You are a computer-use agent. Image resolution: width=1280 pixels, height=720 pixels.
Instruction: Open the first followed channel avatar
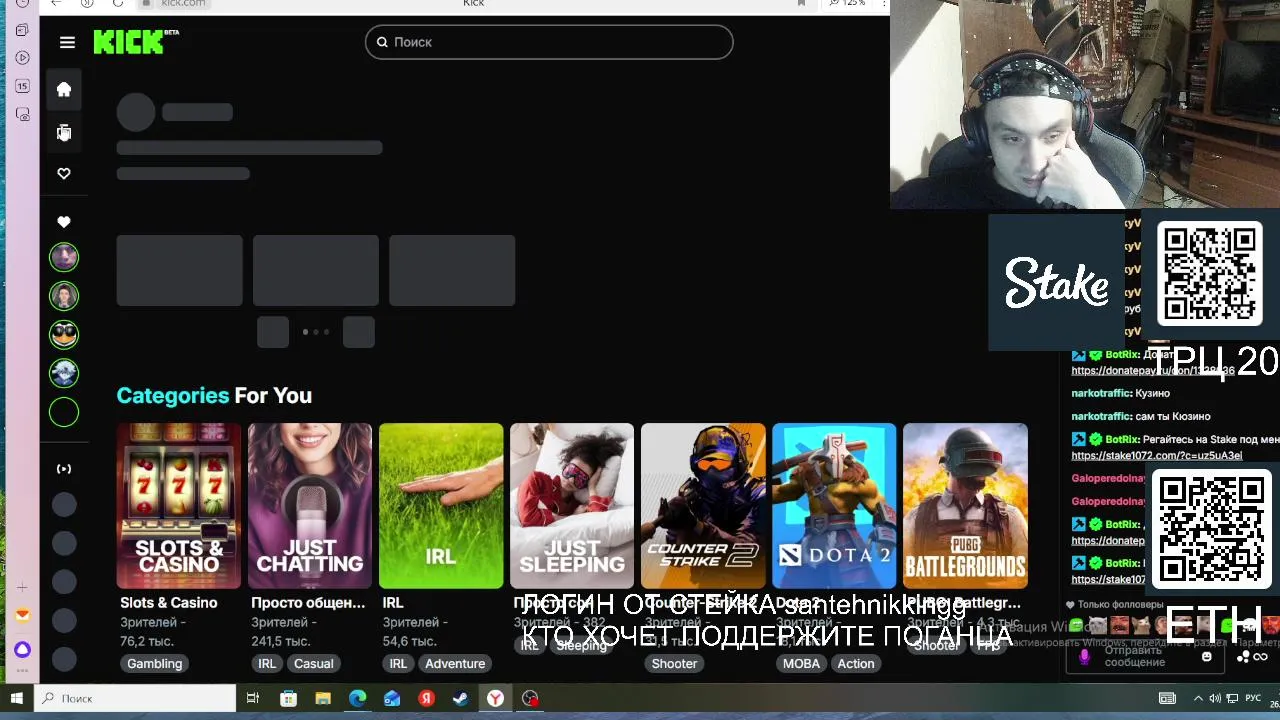tap(64, 257)
